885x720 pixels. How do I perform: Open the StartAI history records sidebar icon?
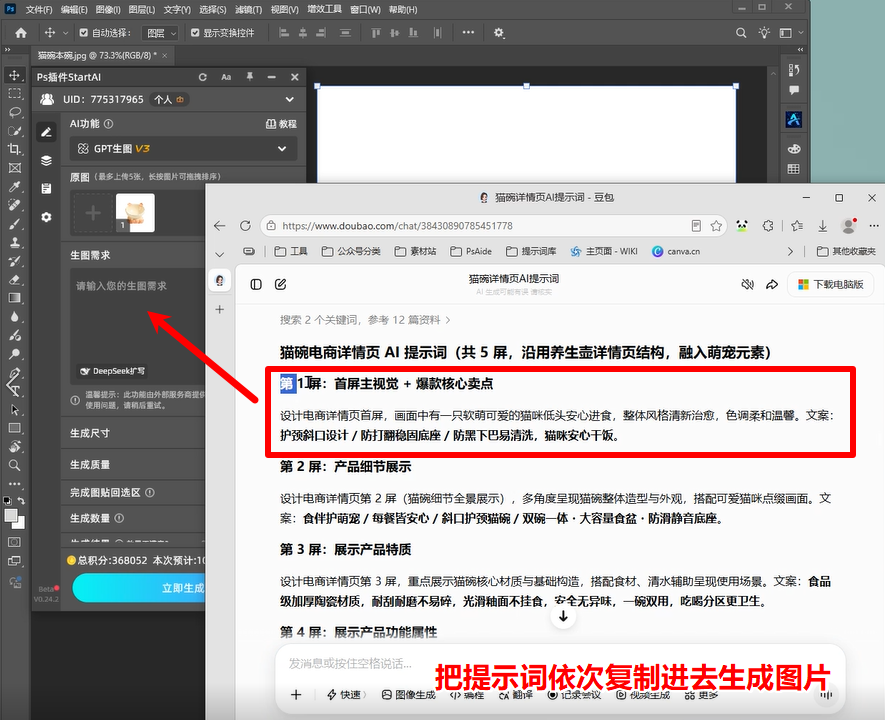coord(46,188)
